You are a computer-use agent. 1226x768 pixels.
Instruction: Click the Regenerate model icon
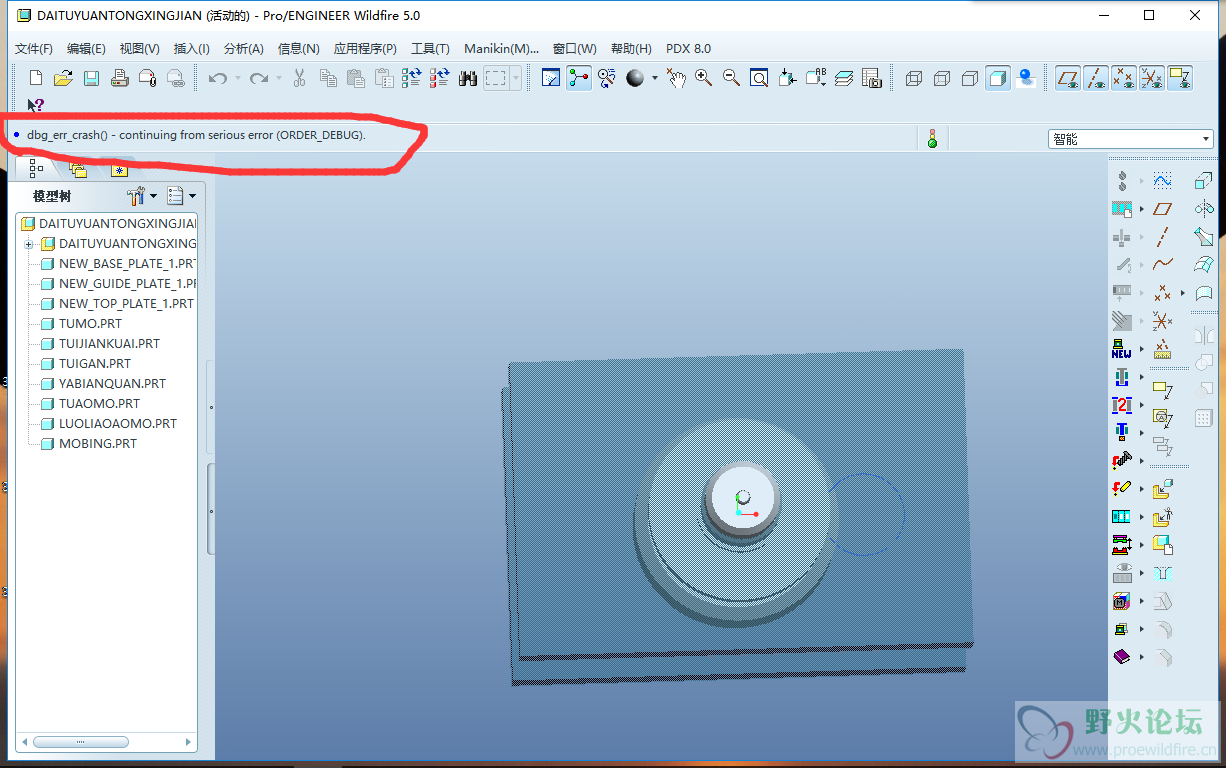(411, 78)
